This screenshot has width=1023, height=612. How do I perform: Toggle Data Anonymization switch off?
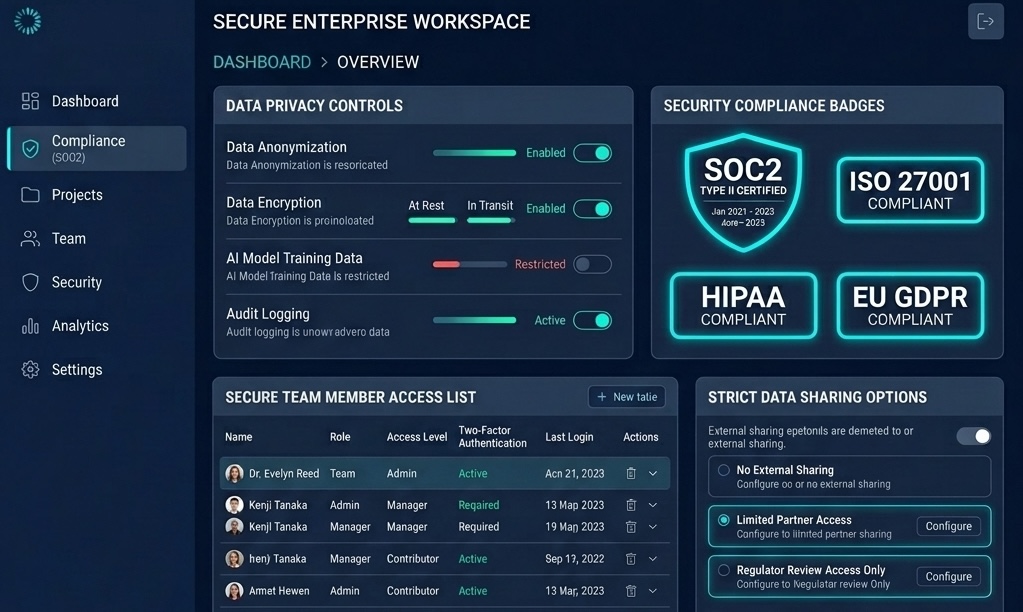pyautogui.click(x=592, y=153)
